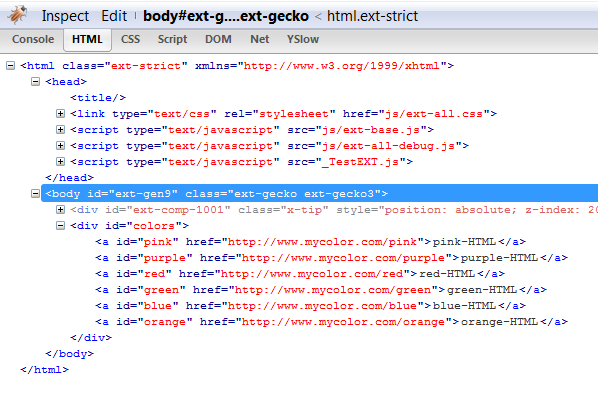Expand the ext-comp-1001 div node
The height and width of the screenshot is (398, 598).
pos(60,210)
